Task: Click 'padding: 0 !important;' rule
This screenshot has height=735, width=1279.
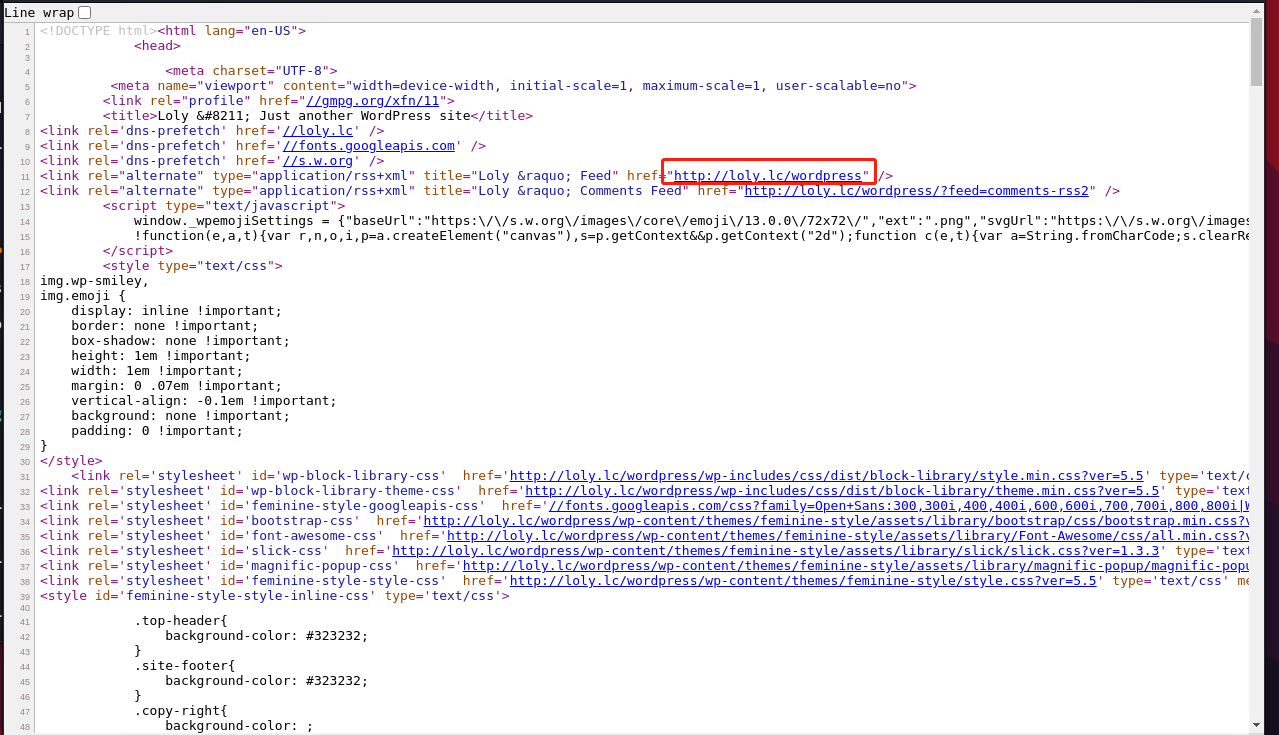Action: tap(157, 431)
